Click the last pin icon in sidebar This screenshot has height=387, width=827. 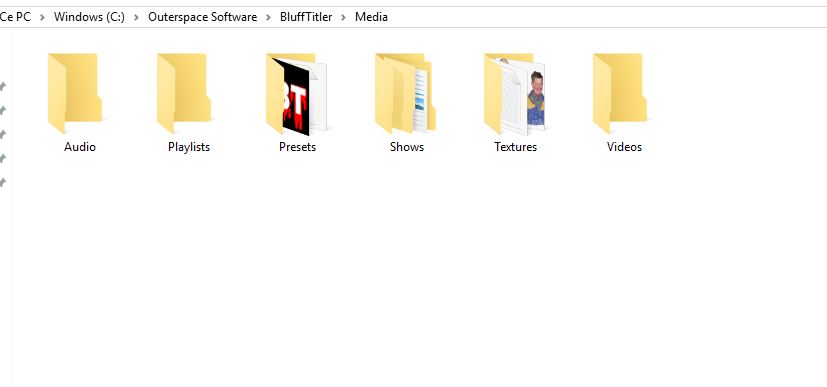(x=3, y=182)
